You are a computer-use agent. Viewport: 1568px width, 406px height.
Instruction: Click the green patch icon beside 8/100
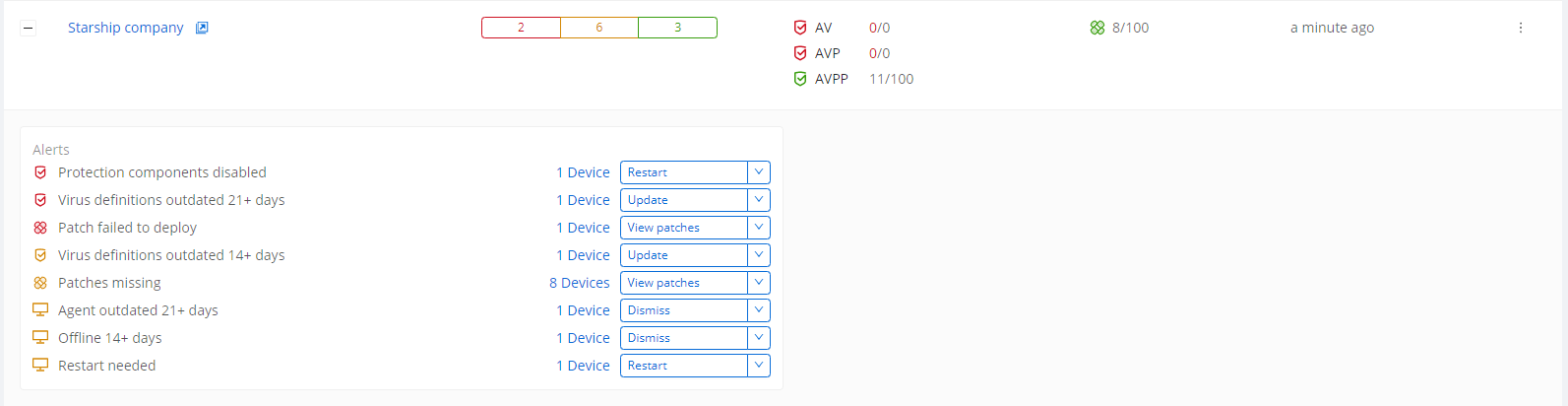point(1098,28)
